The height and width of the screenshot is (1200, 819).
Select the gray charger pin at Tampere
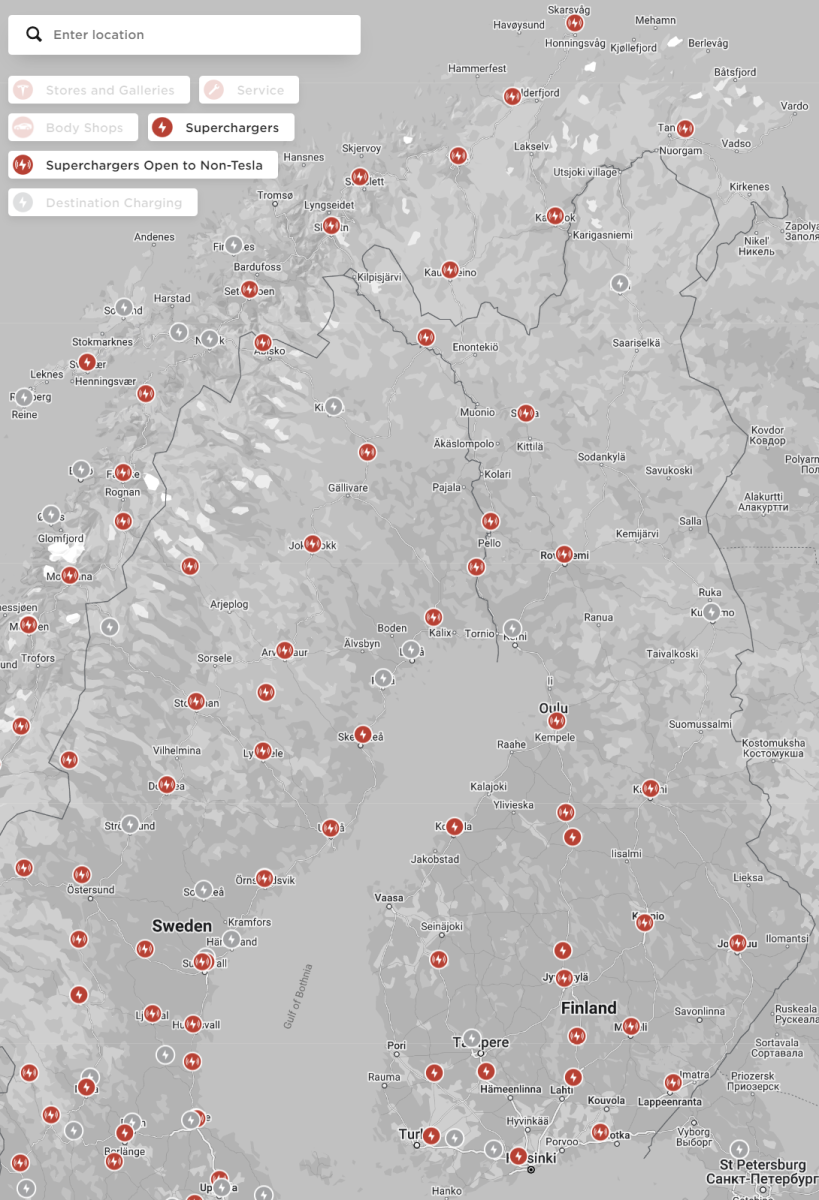pyautogui.click(x=471, y=1038)
